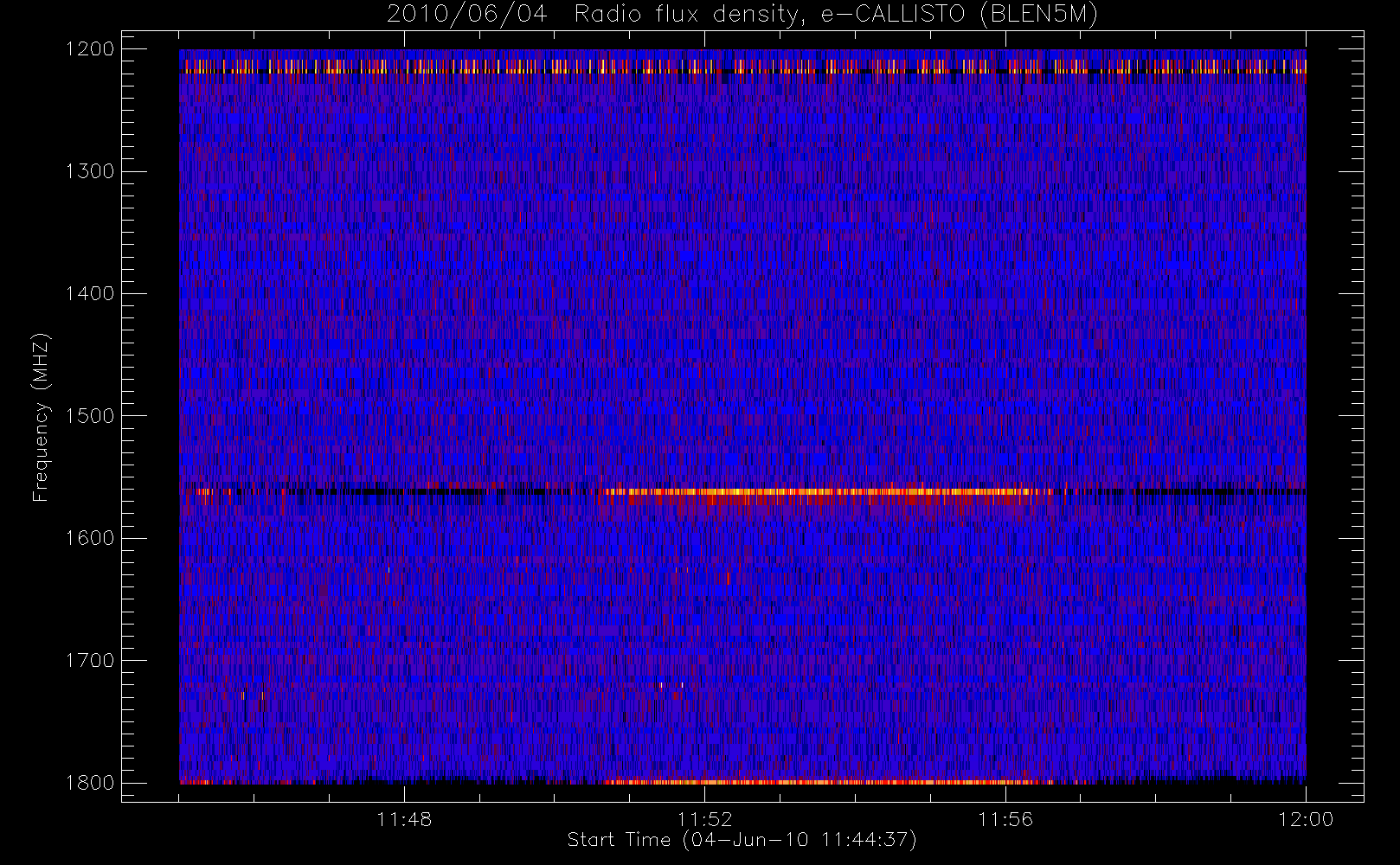Click the 11:56 time tick label
Screen dimensions: 1400x865
[x=1005, y=819]
